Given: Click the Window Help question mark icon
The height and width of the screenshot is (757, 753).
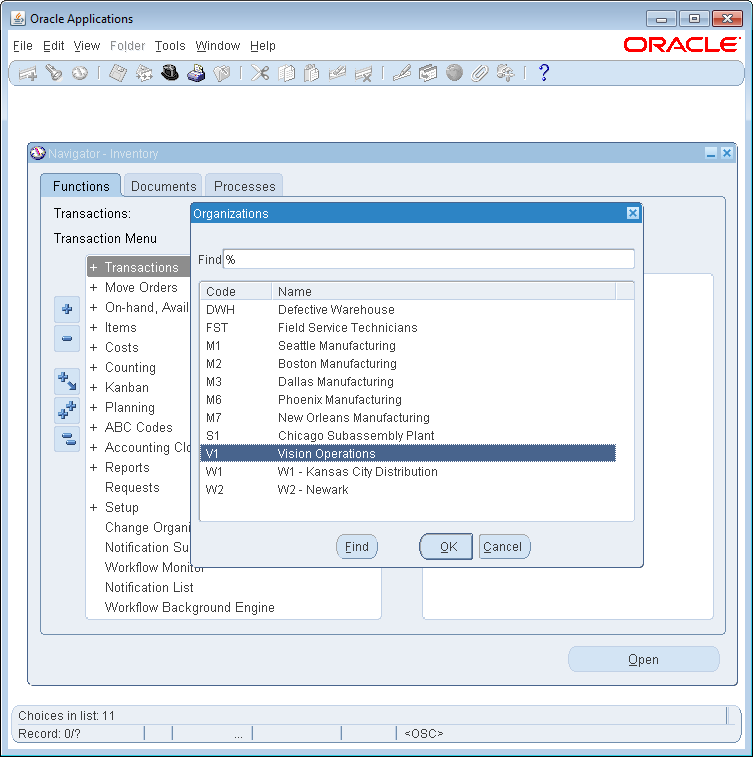Looking at the screenshot, I should pos(544,73).
